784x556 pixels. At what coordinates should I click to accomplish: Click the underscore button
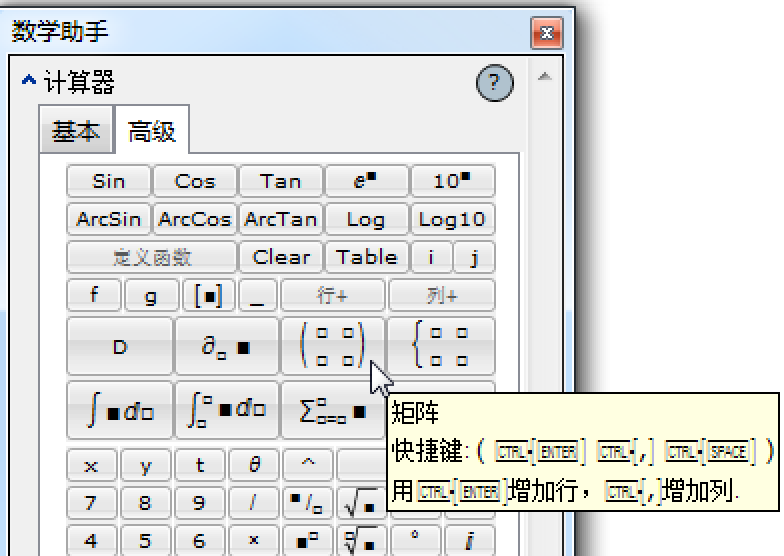click(x=257, y=296)
